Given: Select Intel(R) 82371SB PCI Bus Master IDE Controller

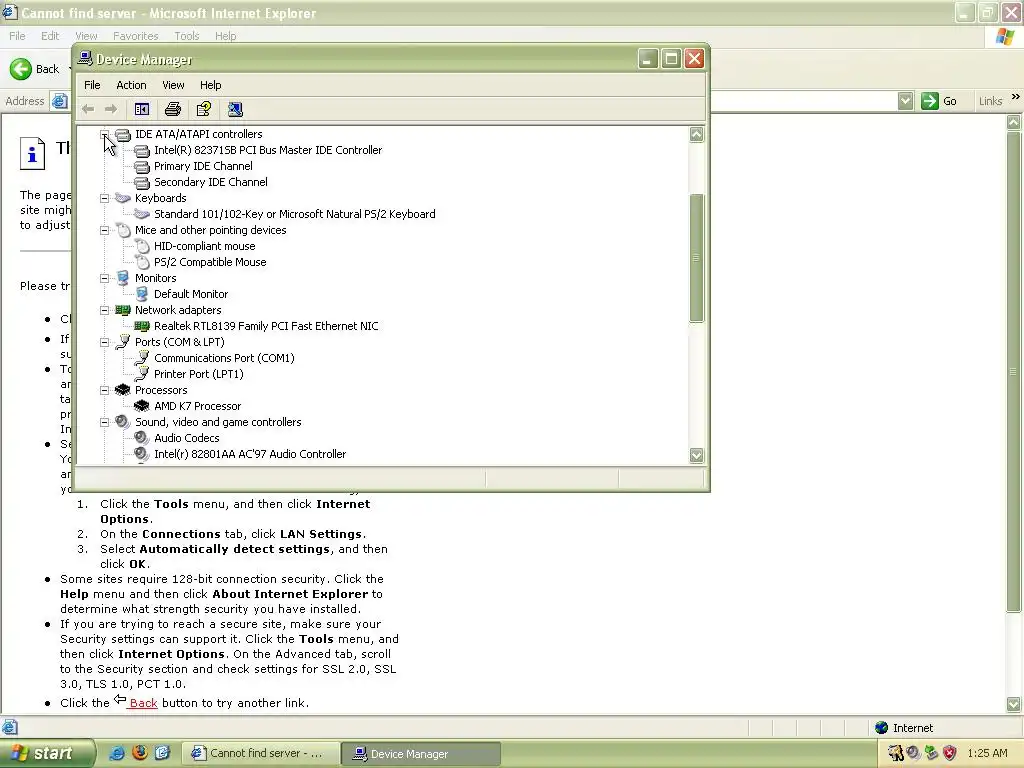Looking at the screenshot, I should tap(268, 150).
